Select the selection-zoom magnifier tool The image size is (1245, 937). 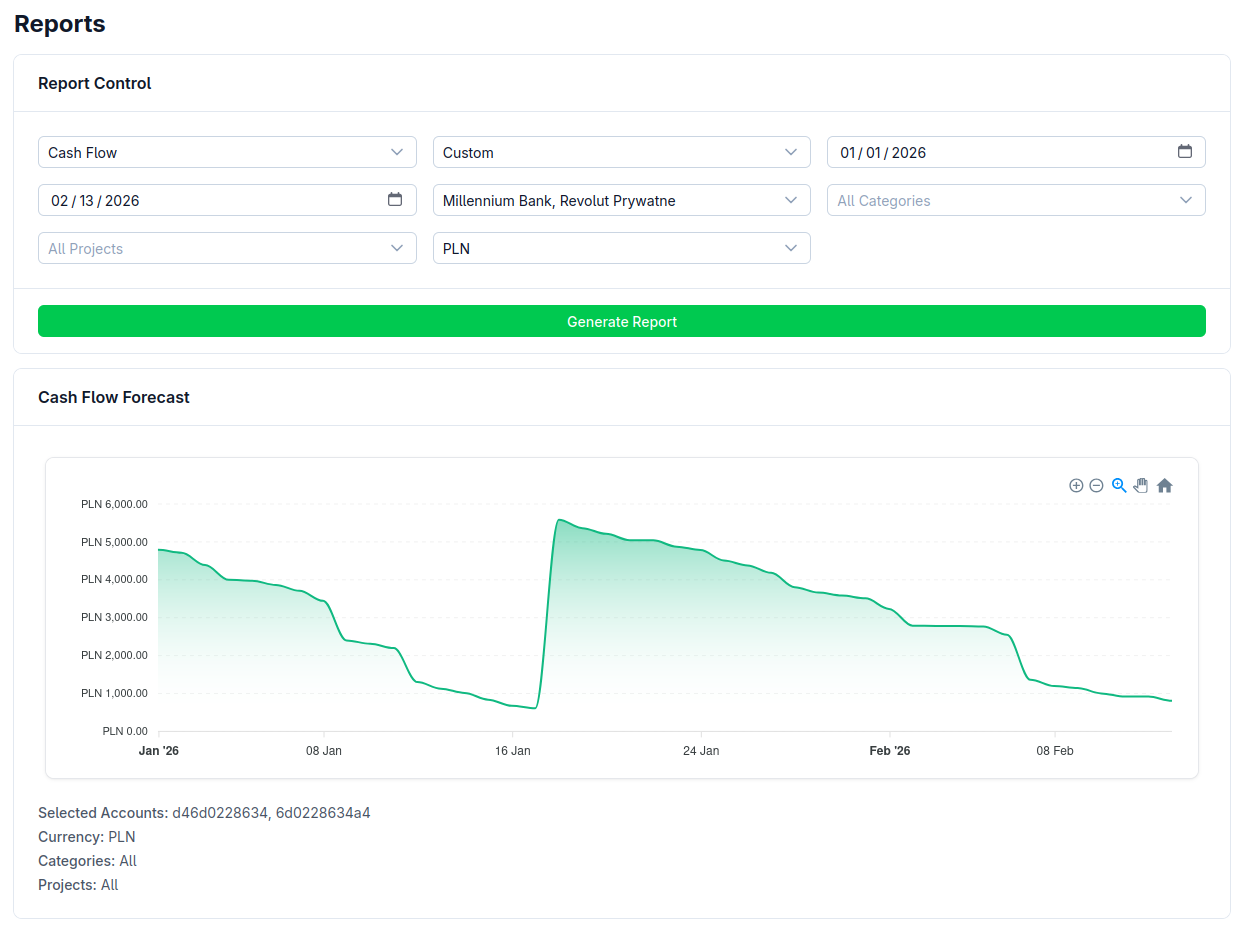click(1119, 485)
